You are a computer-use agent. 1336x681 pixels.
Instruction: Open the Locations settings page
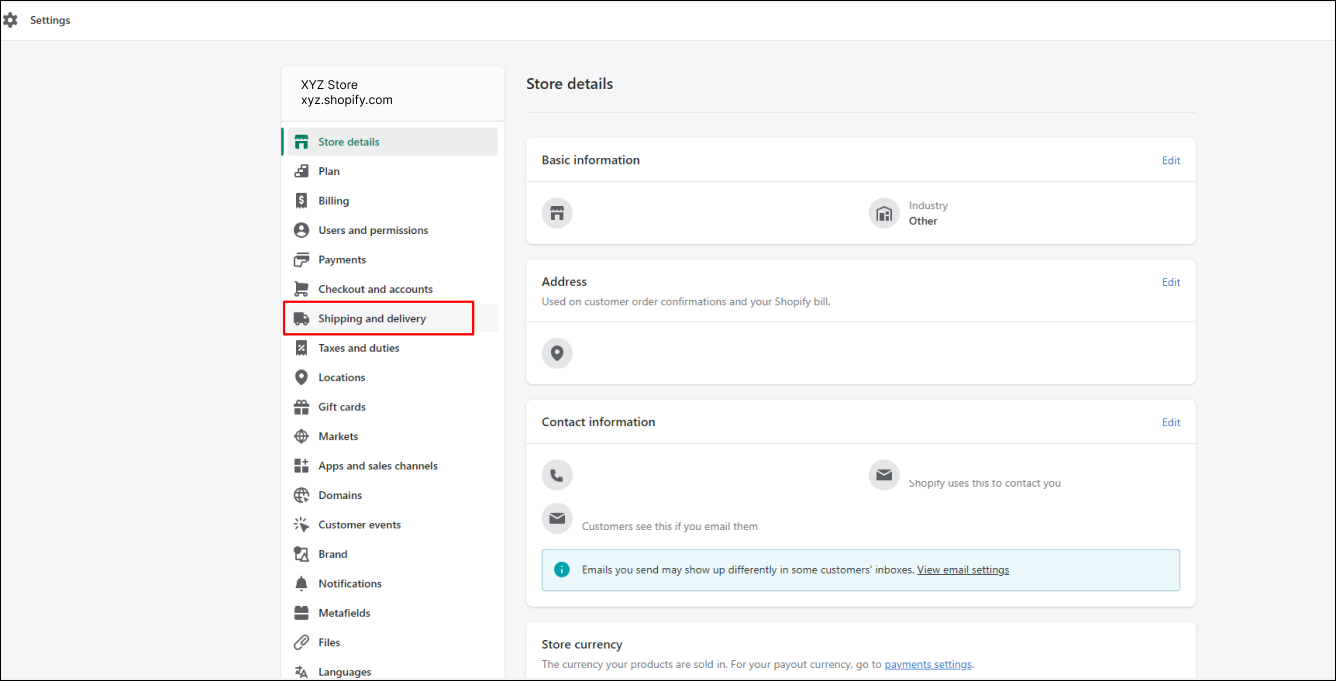390,377
